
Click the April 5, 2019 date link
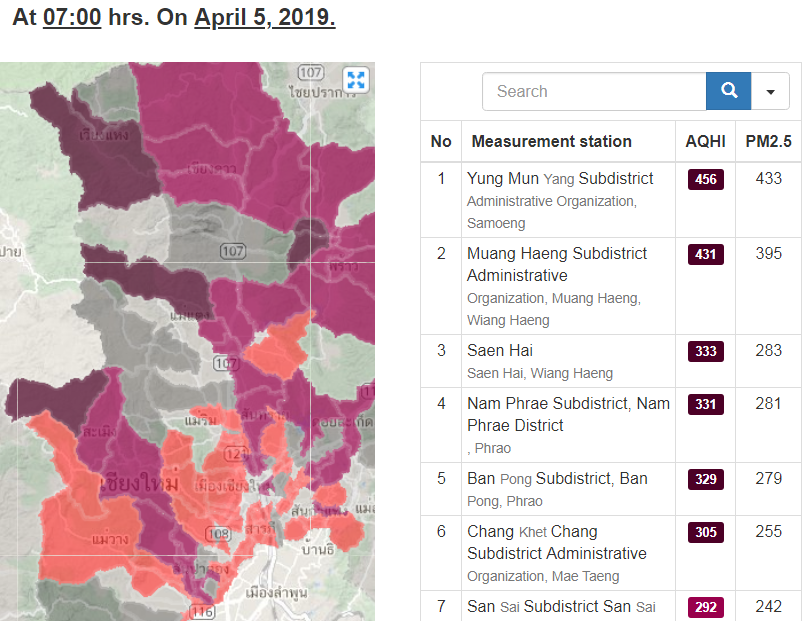click(264, 19)
